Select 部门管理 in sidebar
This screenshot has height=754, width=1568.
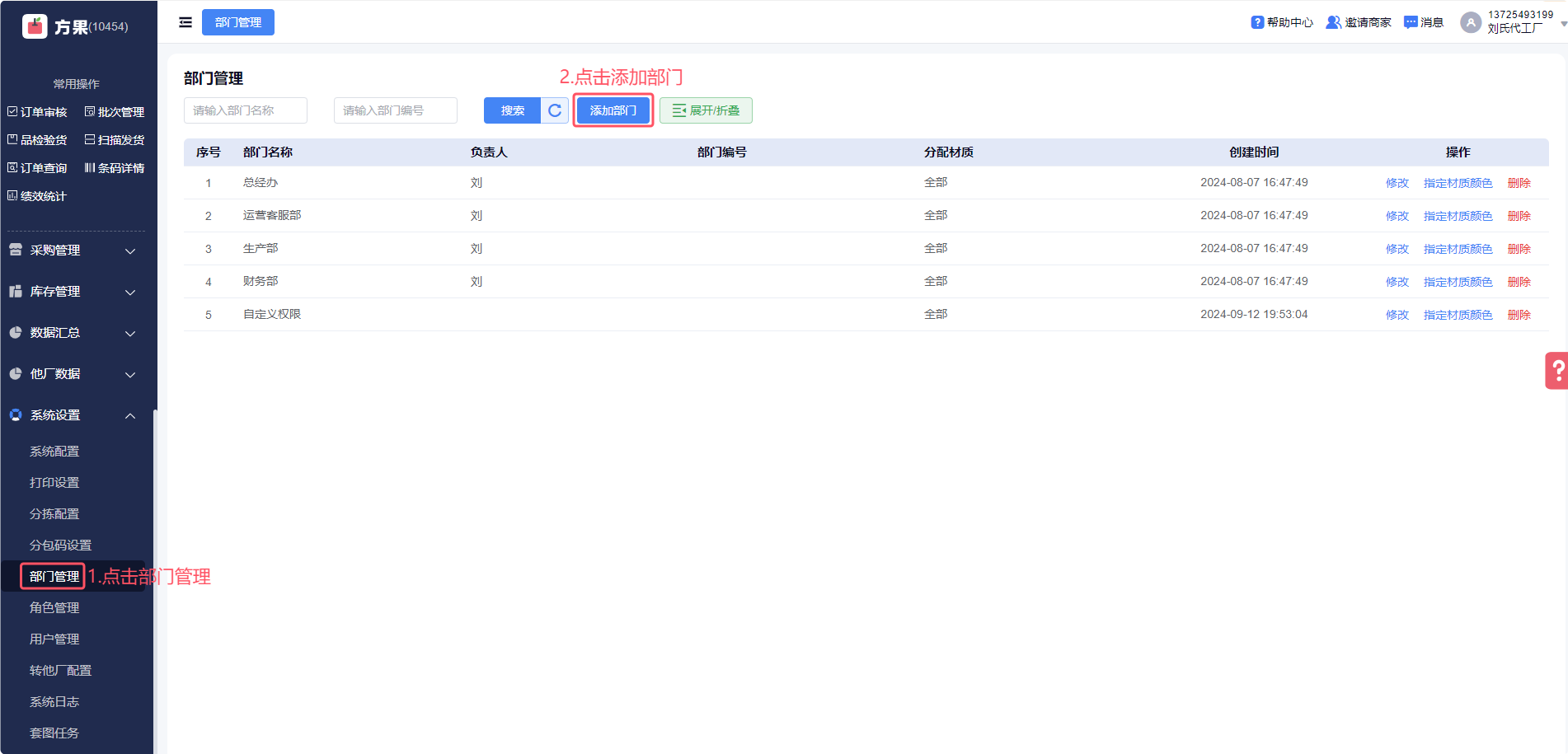coord(54,577)
